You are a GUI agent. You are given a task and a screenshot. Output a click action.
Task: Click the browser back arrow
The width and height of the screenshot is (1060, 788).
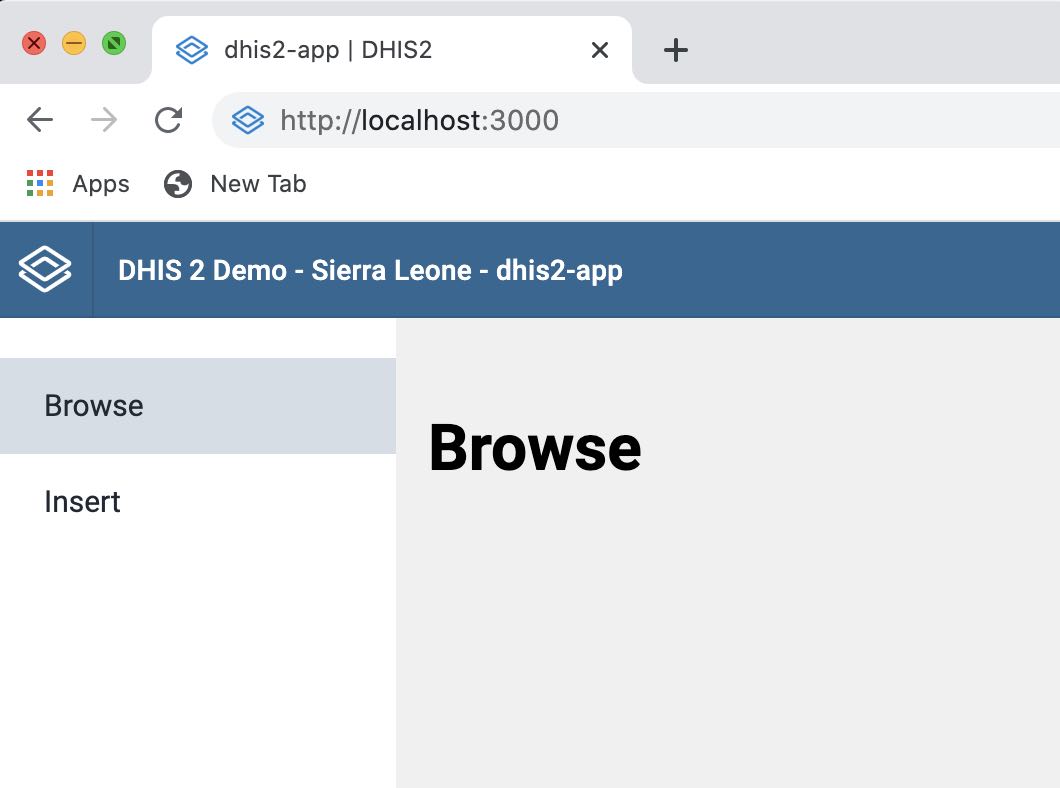point(40,120)
